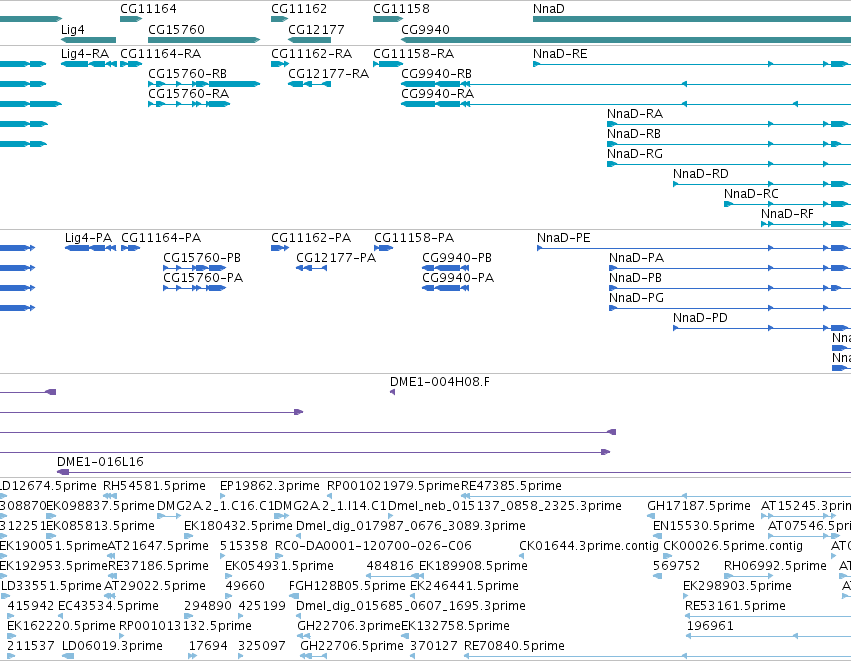Click transcript CG11158-RA label
The width and height of the screenshot is (851, 661).
pyautogui.click(x=414, y=54)
